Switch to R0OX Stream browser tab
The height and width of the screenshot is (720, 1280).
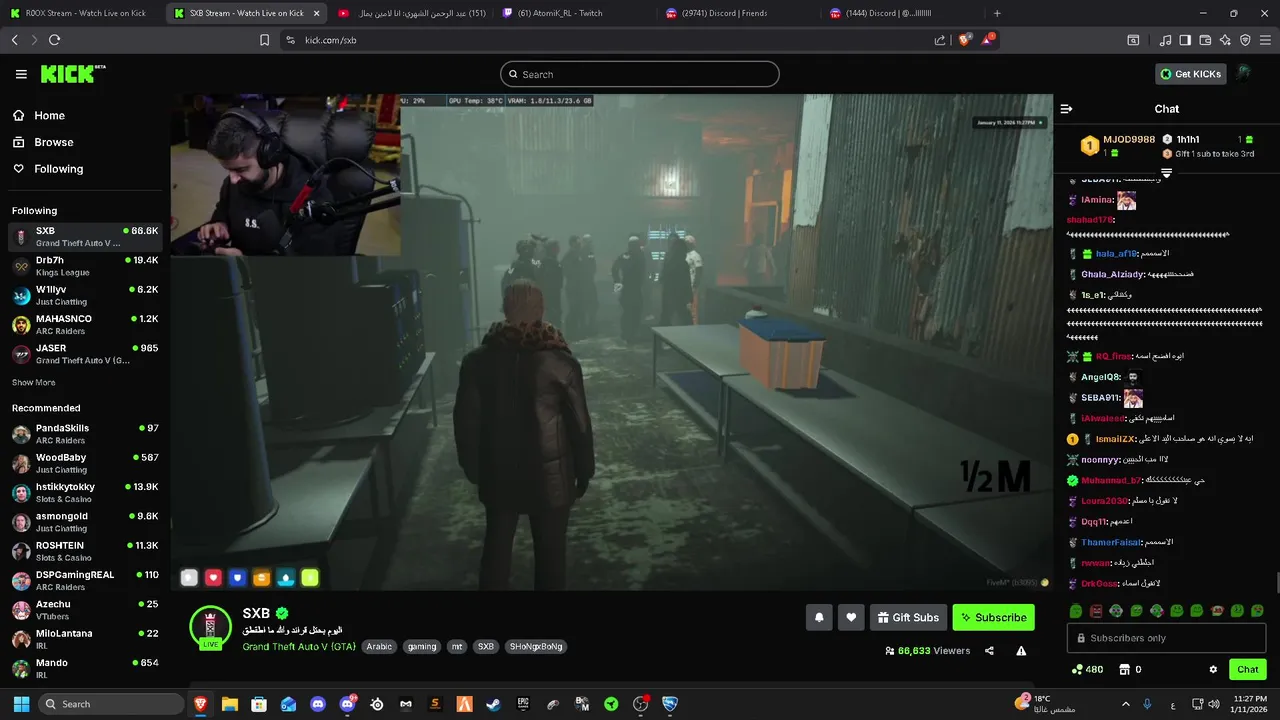(x=80, y=13)
